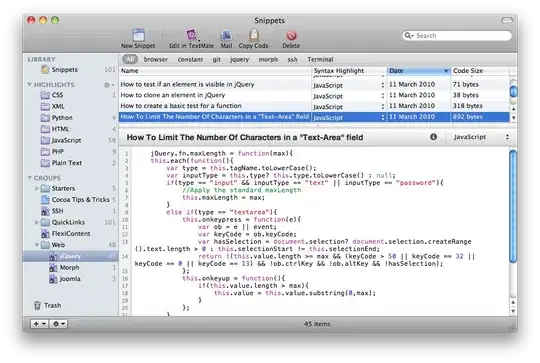Create a new snippet with New Snippet icon
Image resolution: width=540 pixels, height=363 pixels.
coord(138,35)
